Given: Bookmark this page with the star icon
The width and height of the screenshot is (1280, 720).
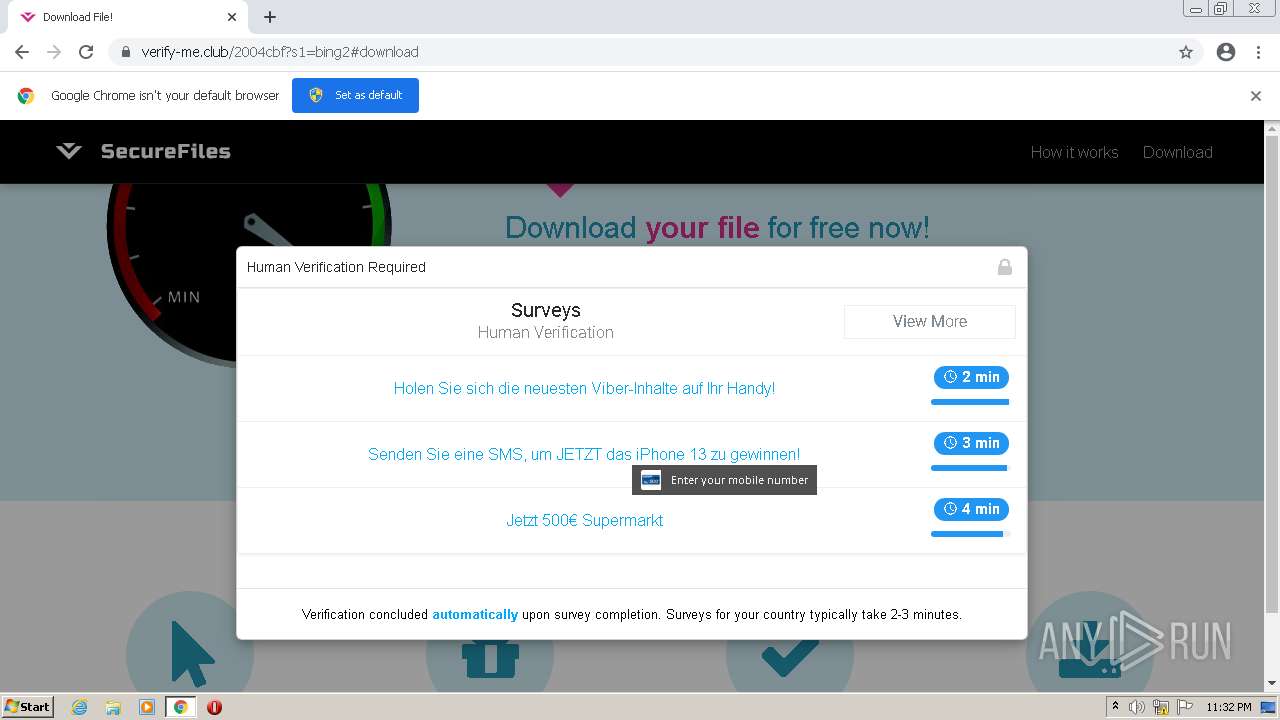Looking at the screenshot, I should pos(1186,52).
